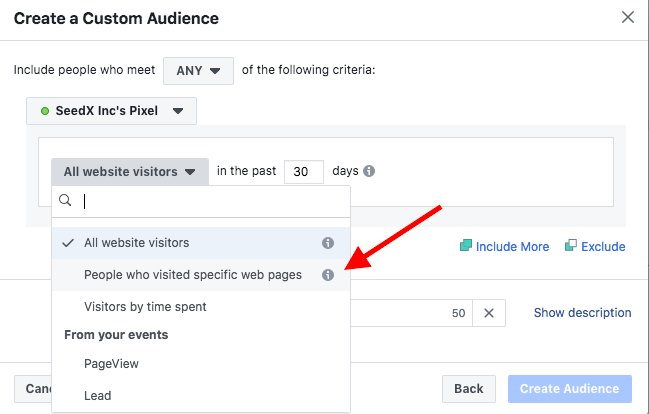
Task: Pick the PageView event option
Action: pyautogui.click(x=111, y=364)
